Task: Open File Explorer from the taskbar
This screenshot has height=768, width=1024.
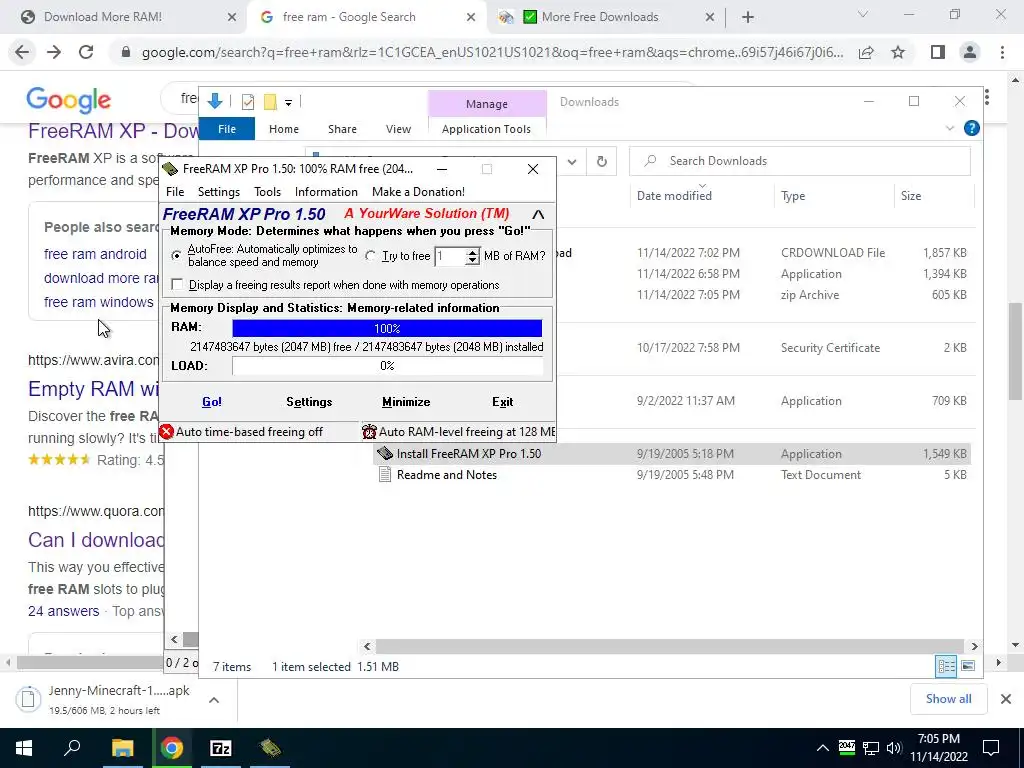Action: (x=122, y=748)
